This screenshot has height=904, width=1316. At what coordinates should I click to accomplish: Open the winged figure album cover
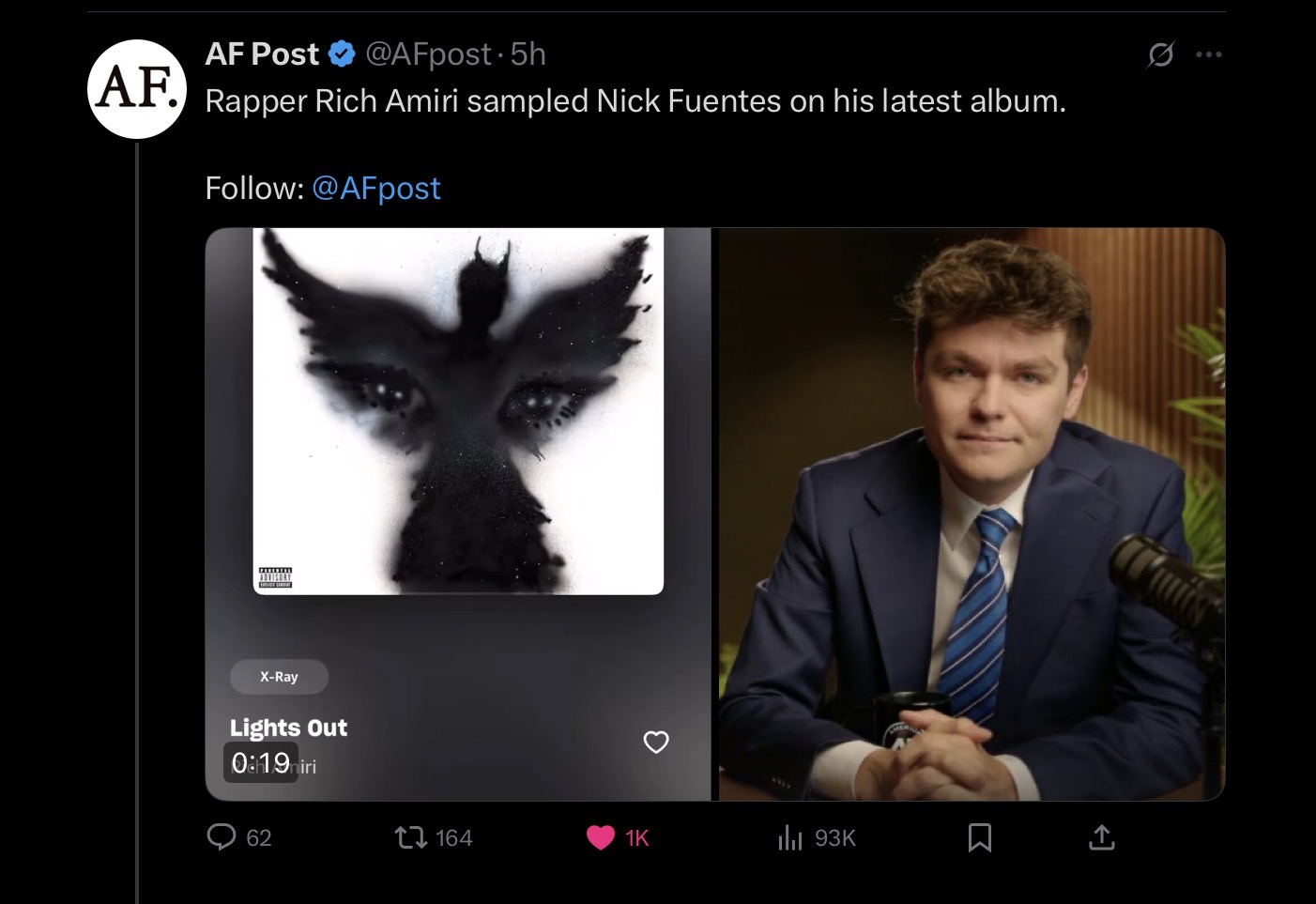pos(458,411)
